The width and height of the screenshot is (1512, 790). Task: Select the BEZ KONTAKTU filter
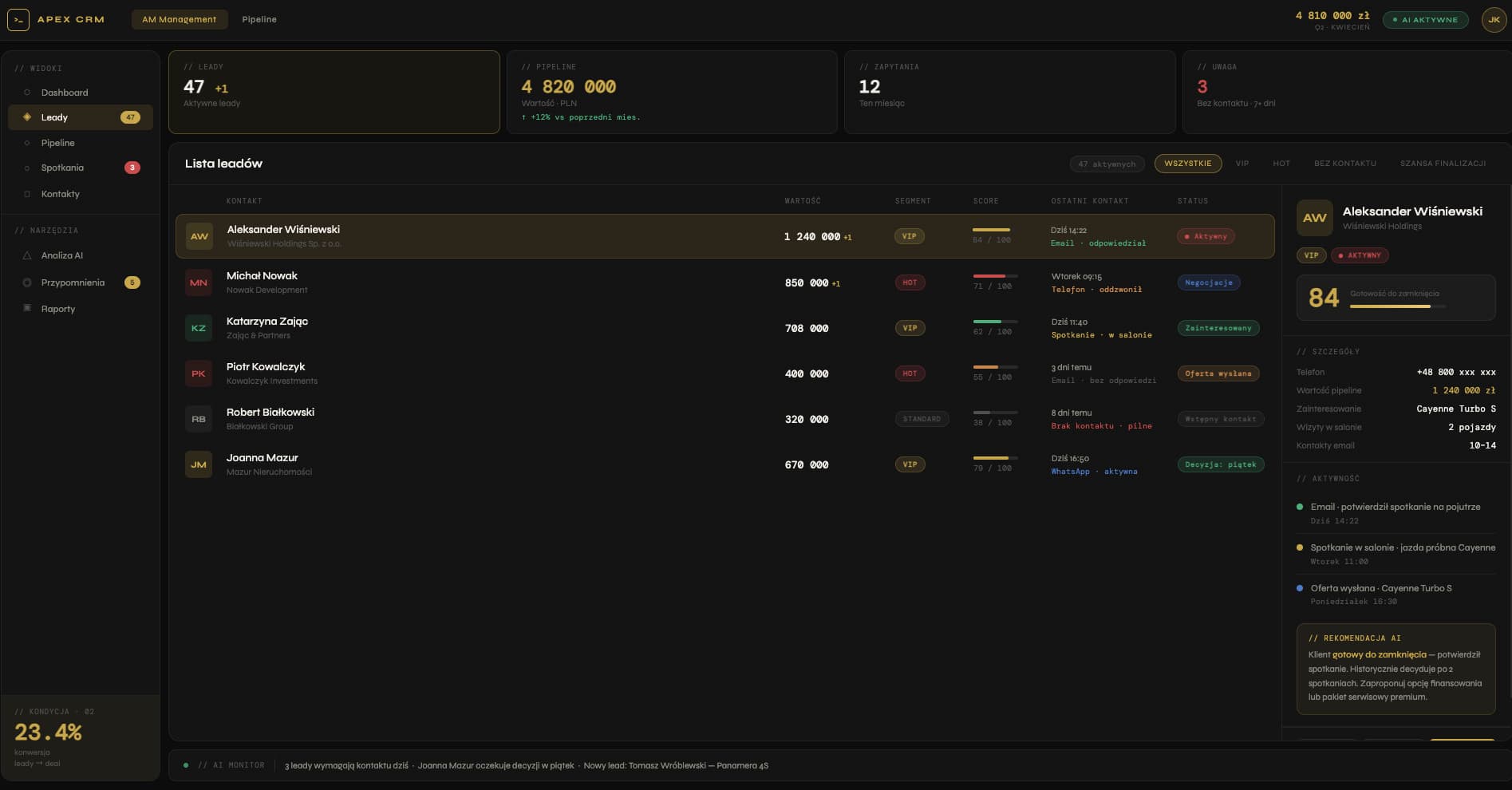coord(1345,164)
